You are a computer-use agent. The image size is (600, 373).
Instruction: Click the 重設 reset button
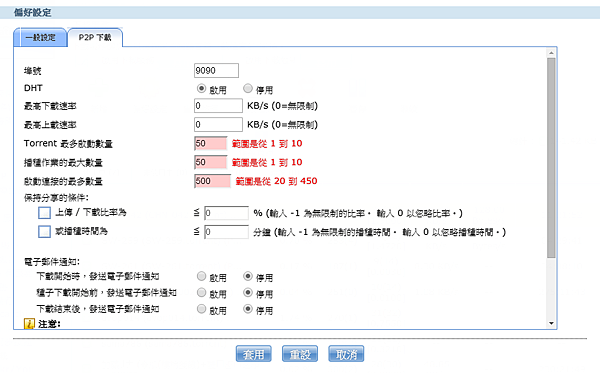click(300, 354)
